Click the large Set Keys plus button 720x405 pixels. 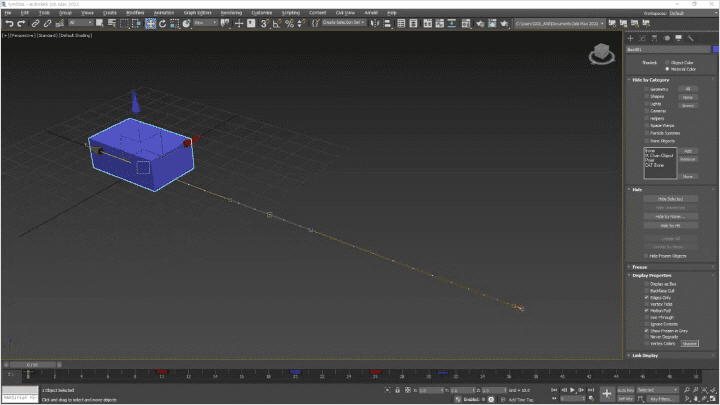(607, 394)
